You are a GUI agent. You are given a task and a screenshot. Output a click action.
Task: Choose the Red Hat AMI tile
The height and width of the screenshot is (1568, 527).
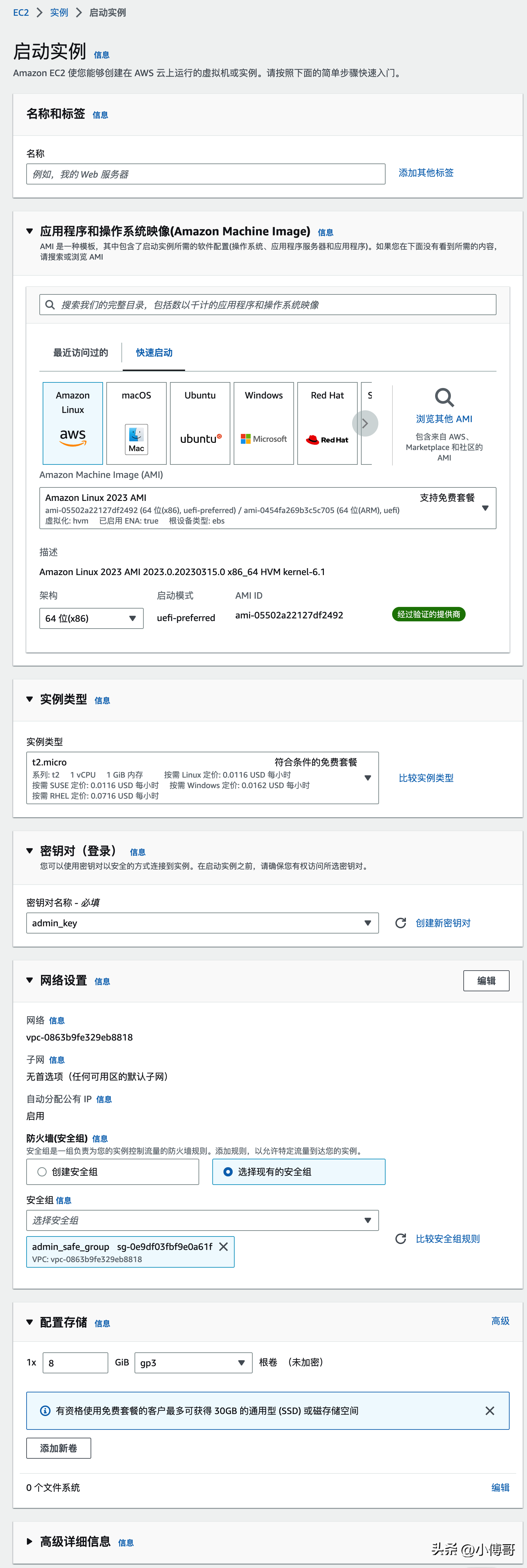tap(327, 423)
